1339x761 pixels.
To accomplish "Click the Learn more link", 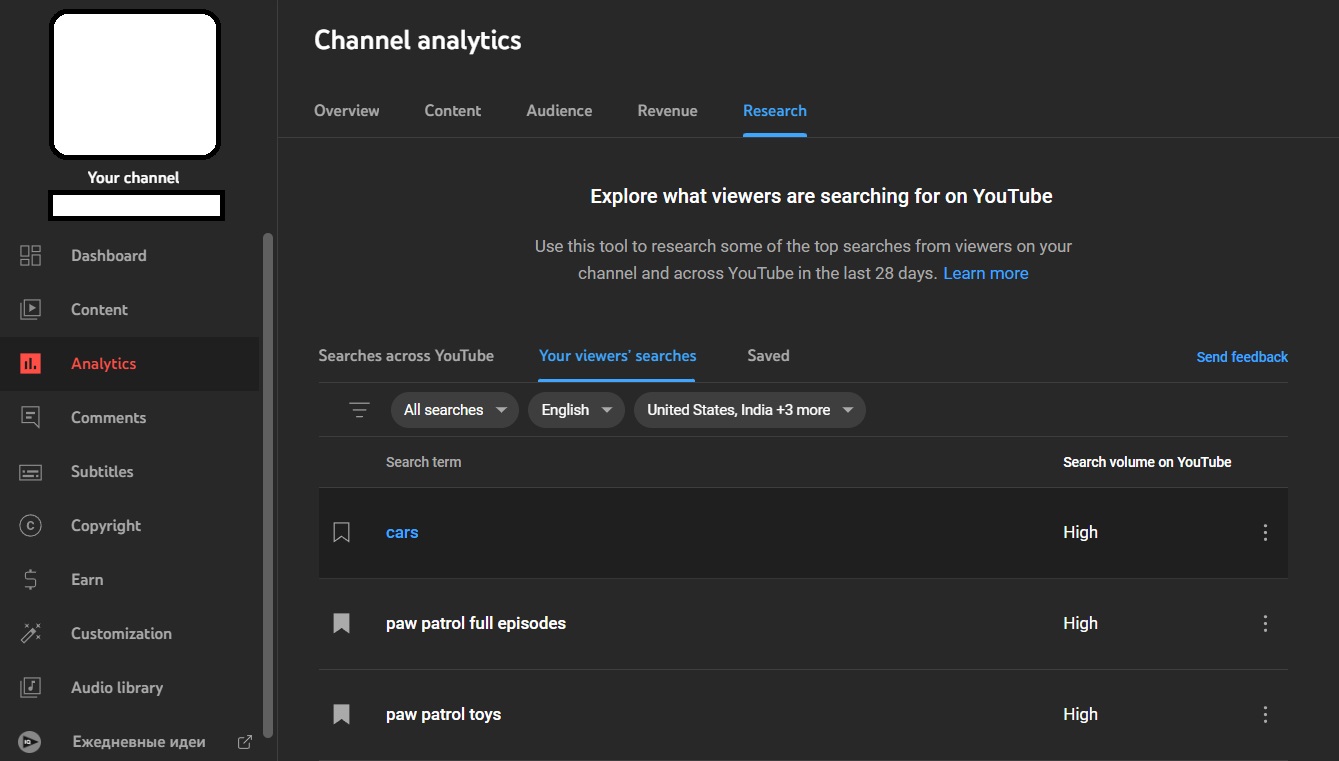I will [986, 273].
